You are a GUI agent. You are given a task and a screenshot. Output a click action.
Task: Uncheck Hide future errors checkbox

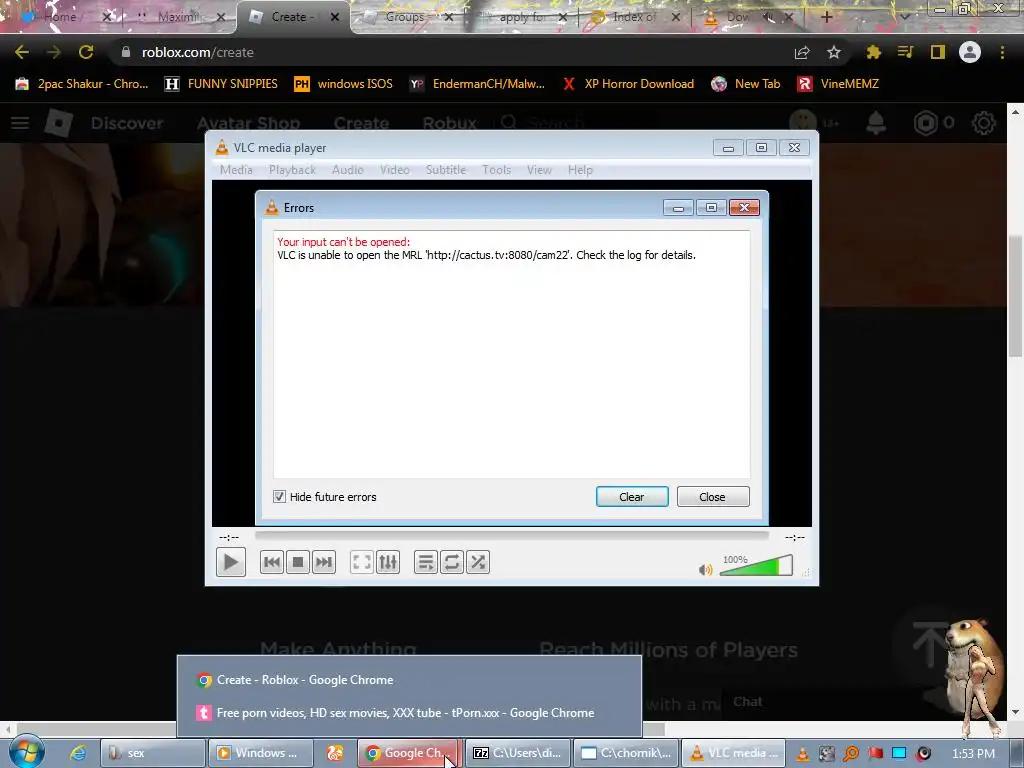pyautogui.click(x=280, y=496)
